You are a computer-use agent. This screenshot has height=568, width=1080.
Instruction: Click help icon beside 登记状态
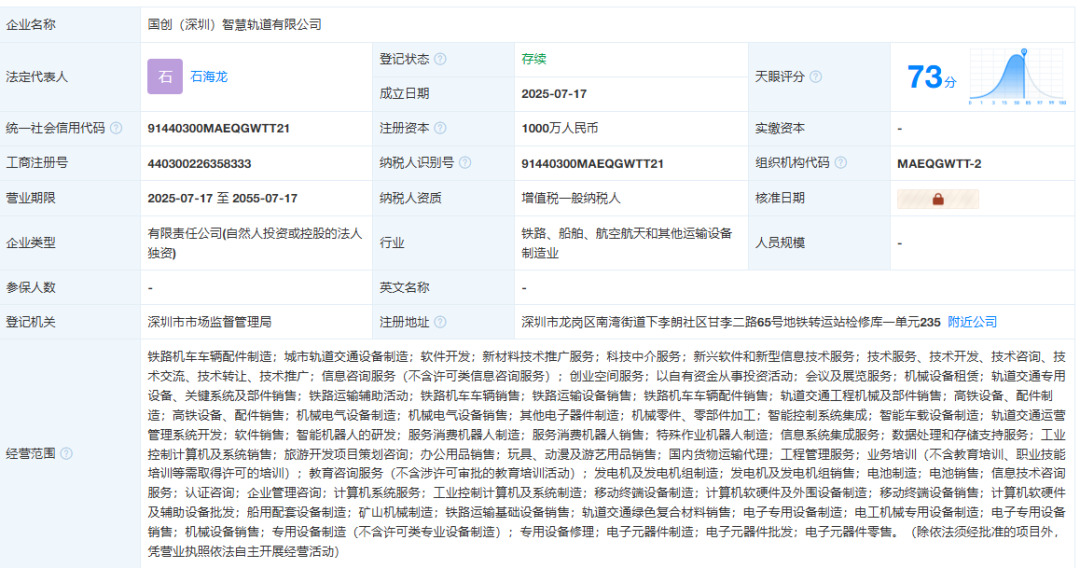tap(441, 59)
